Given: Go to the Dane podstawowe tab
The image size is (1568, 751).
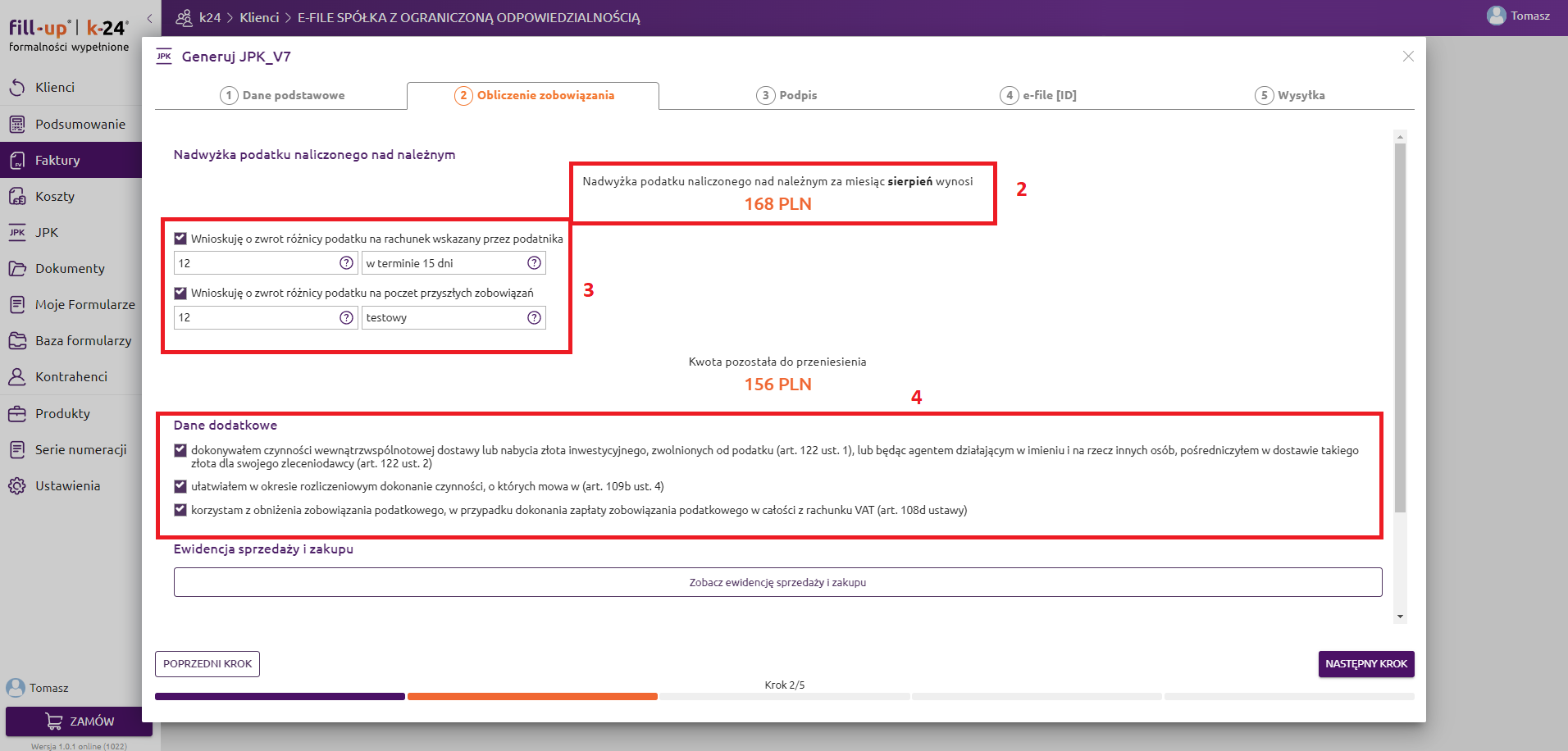Looking at the screenshot, I should coord(282,95).
